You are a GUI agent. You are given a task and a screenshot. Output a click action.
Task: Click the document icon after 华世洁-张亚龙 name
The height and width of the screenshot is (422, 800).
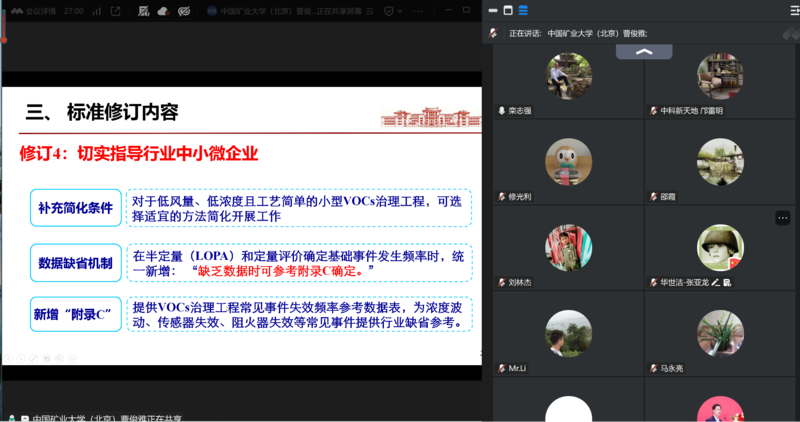pos(727,282)
